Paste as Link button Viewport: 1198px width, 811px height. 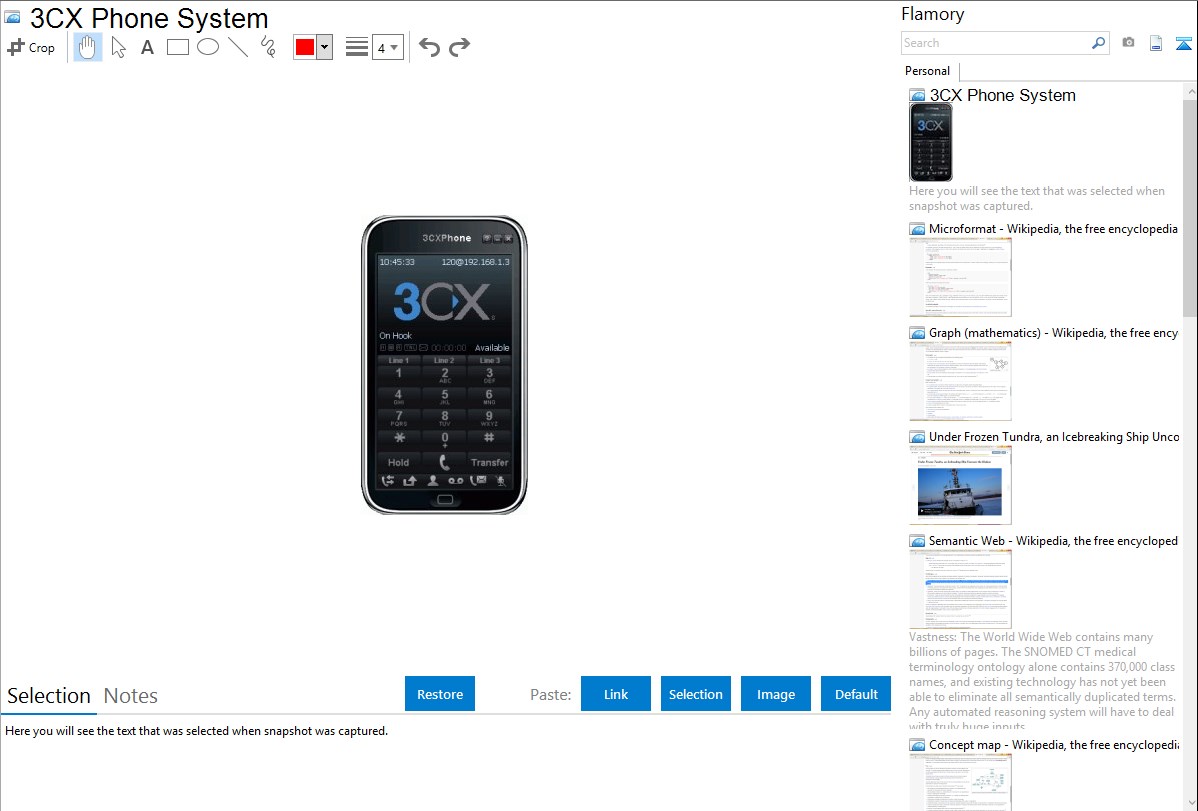coord(616,693)
